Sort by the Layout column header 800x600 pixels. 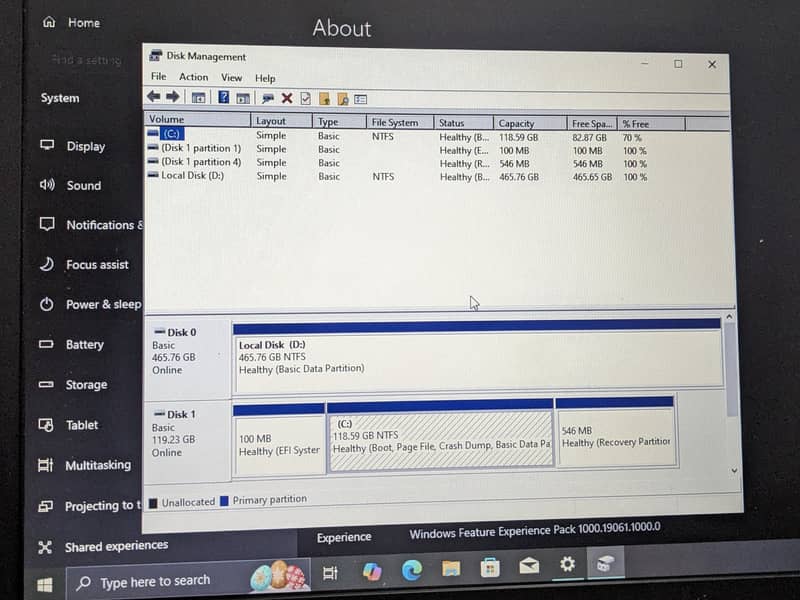pos(282,121)
